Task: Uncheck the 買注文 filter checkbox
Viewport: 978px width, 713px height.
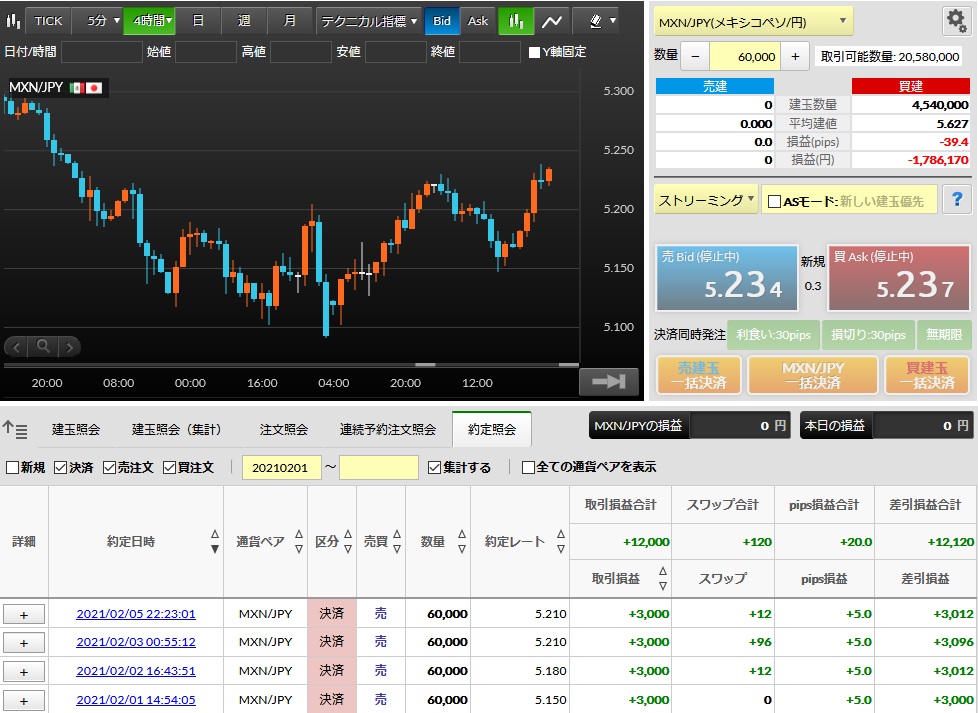Action: 169,467
